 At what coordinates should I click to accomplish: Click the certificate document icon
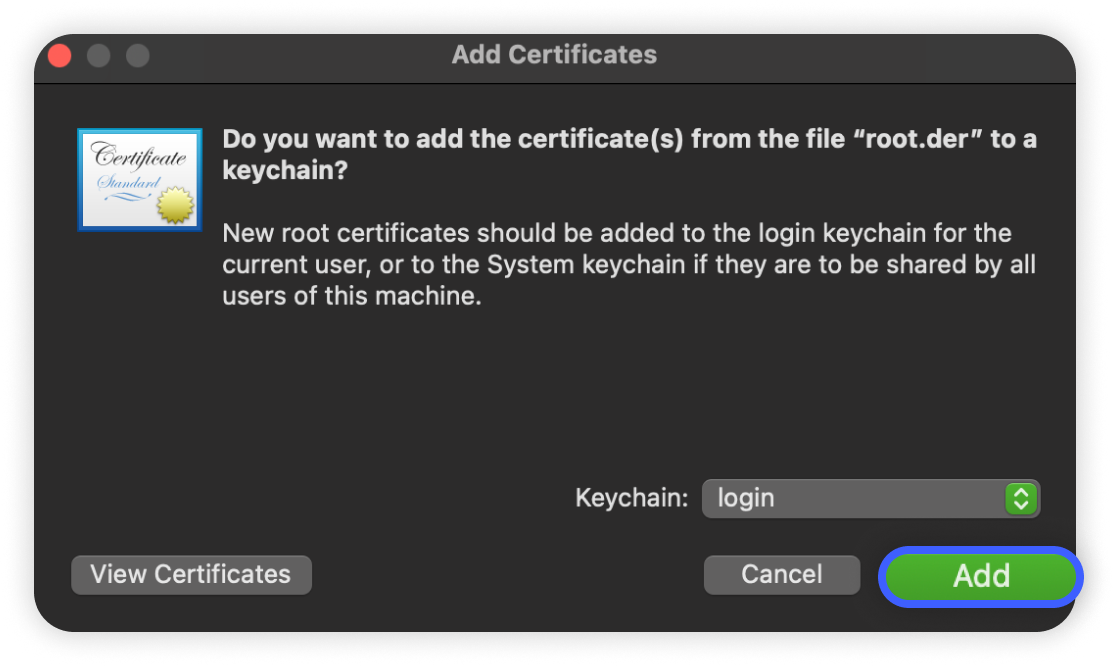139,180
